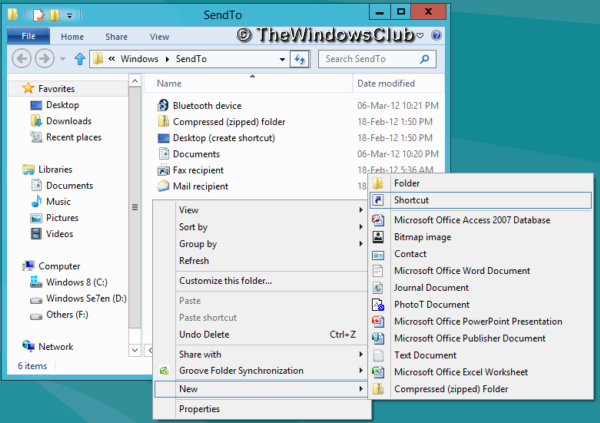Open the quick access toolbar dropdown arrow
This screenshot has height=423, width=600.
pos(69,15)
